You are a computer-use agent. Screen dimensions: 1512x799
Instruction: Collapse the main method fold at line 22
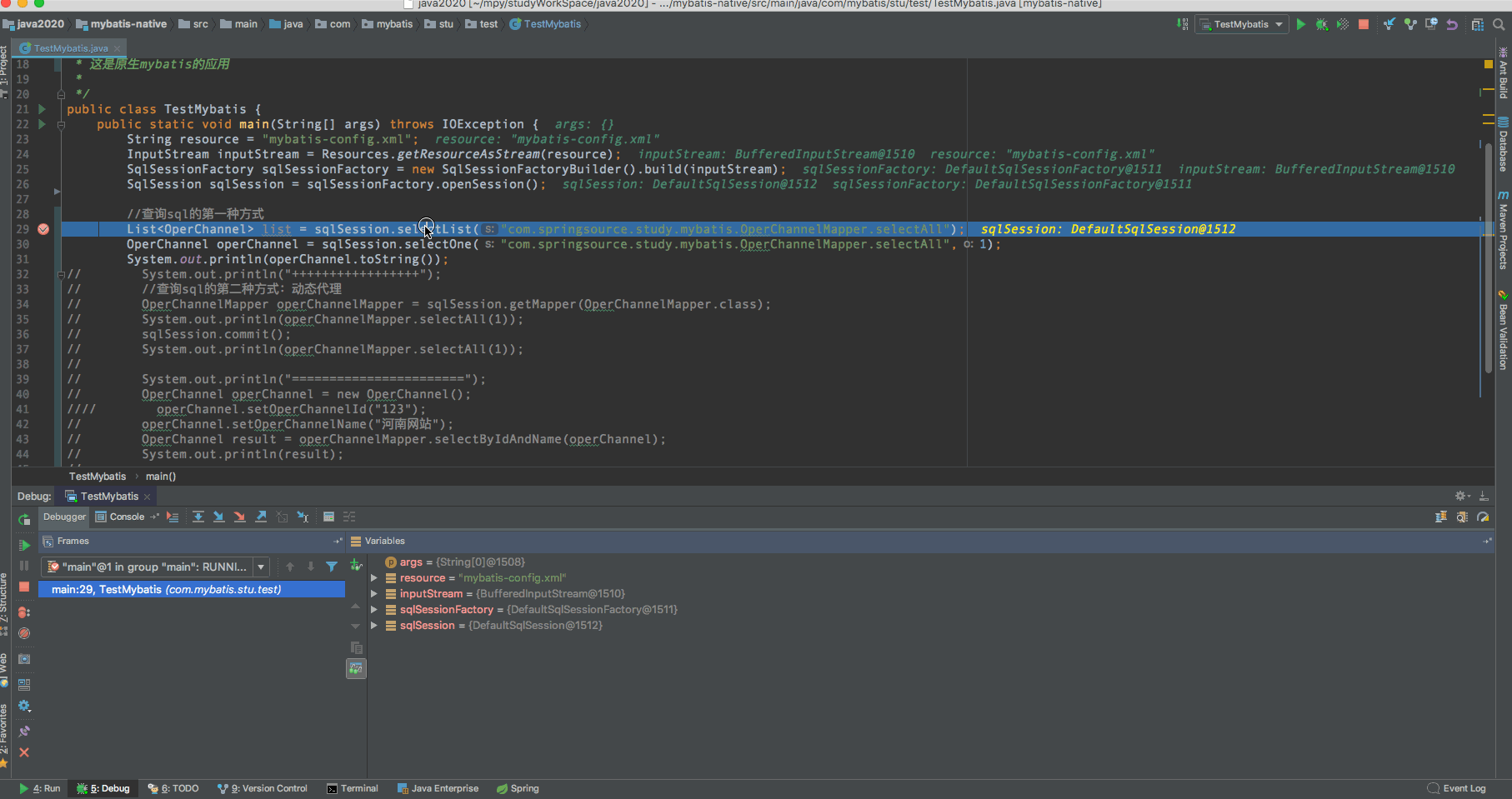(61, 125)
